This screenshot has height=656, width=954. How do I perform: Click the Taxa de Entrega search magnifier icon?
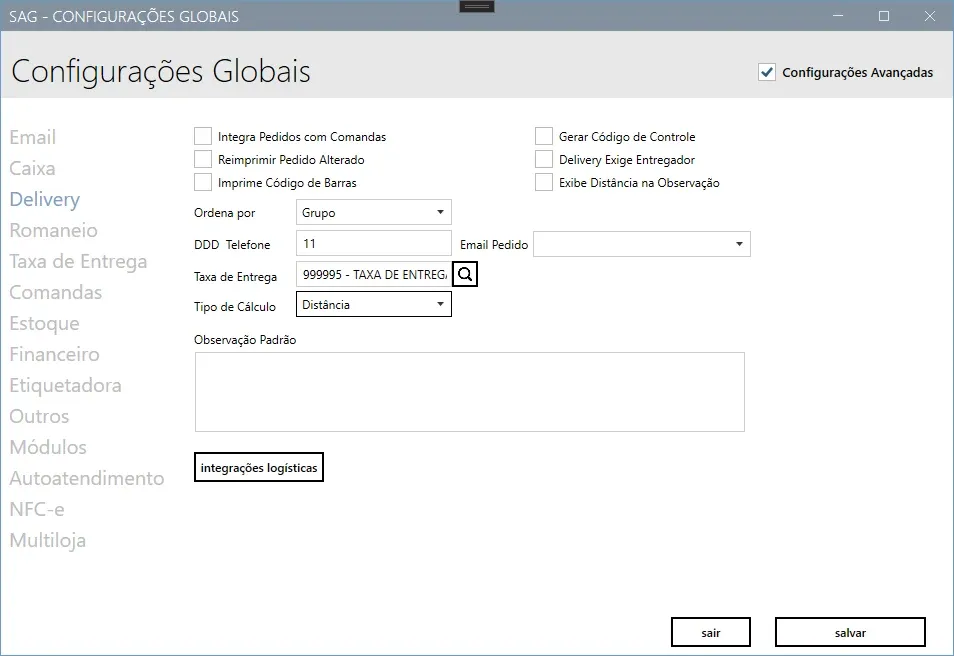click(x=465, y=274)
